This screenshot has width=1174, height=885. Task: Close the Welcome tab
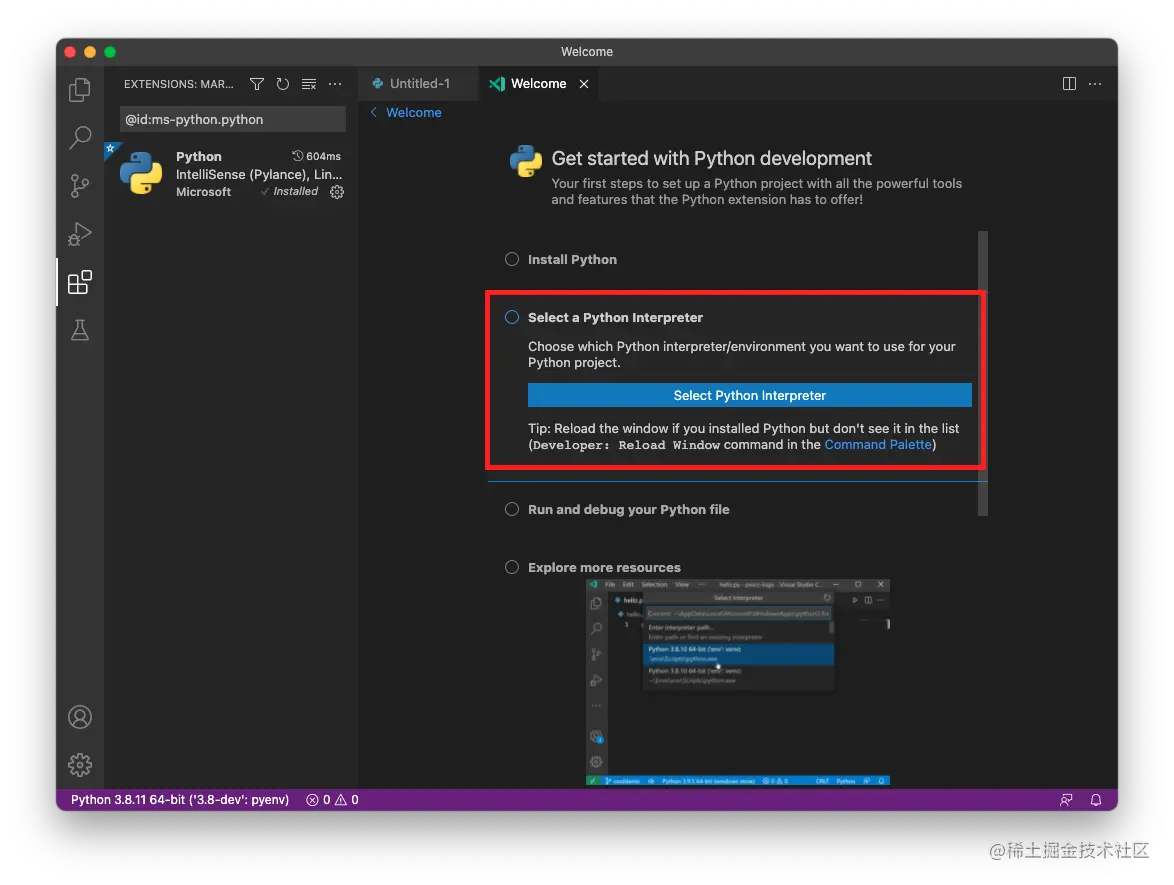[x=584, y=84]
